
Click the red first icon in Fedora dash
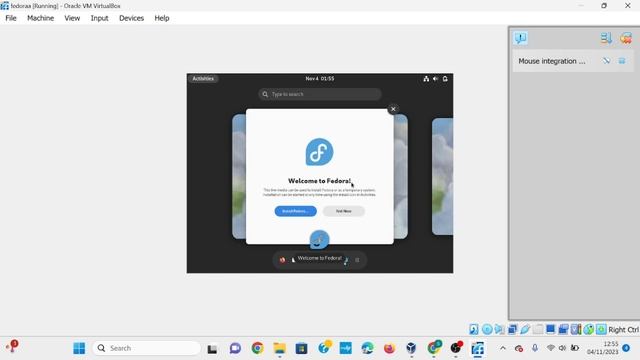tap(282, 260)
